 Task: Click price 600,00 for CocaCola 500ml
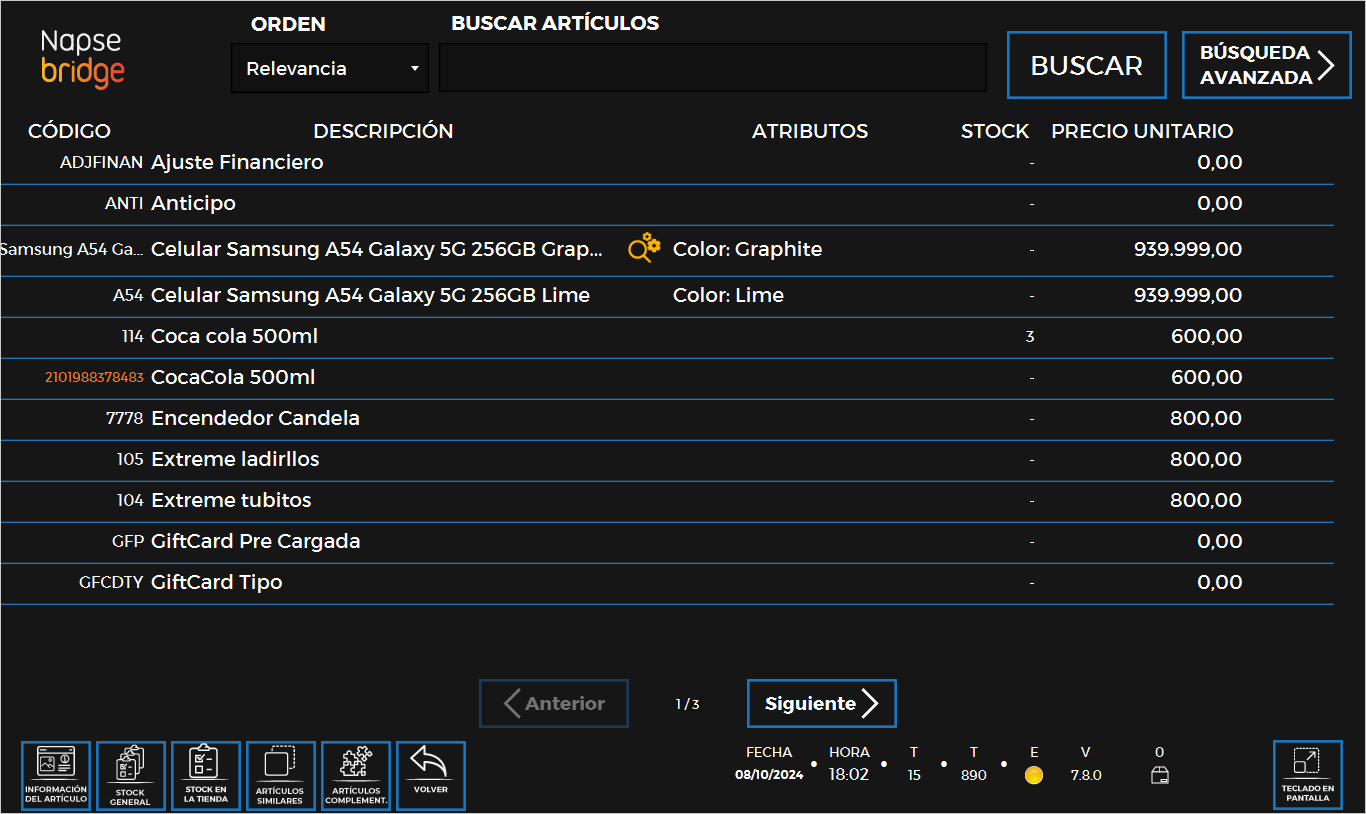click(x=1207, y=377)
